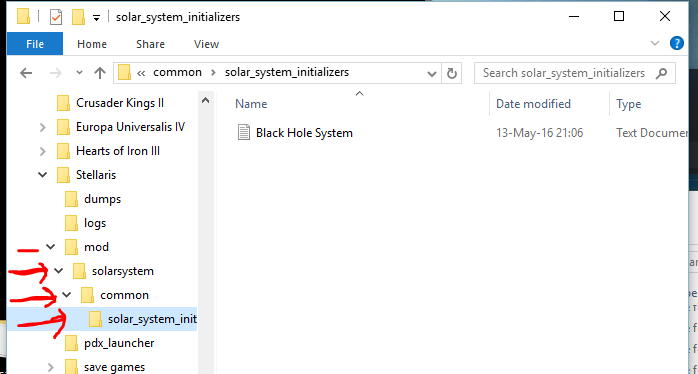This screenshot has height=374, width=698.
Task: Select Hearts of Iron III folder in tree
Action: click(x=118, y=151)
